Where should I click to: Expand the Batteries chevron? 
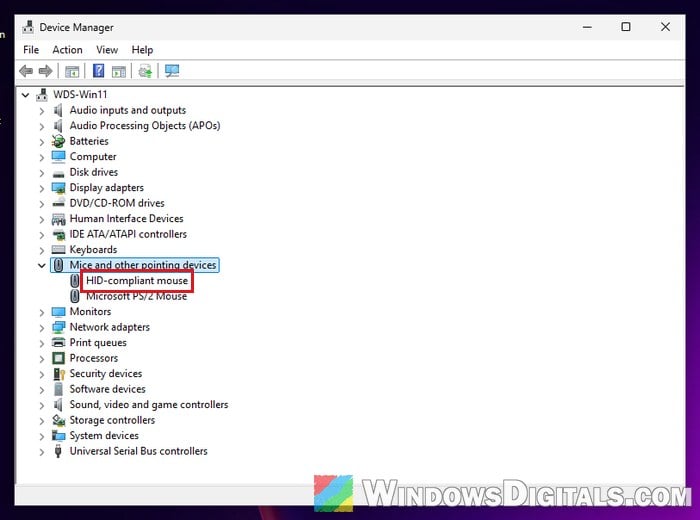tap(42, 142)
